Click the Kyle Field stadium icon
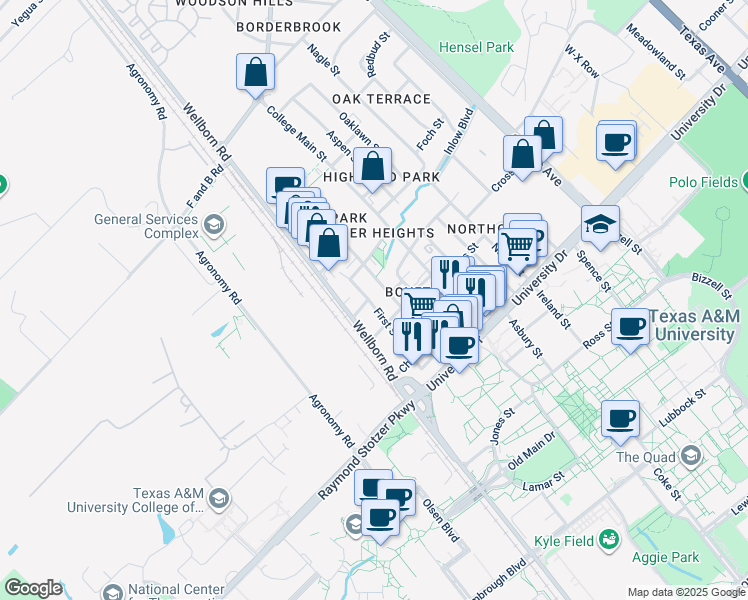The width and height of the screenshot is (748, 600). click(x=609, y=540)
